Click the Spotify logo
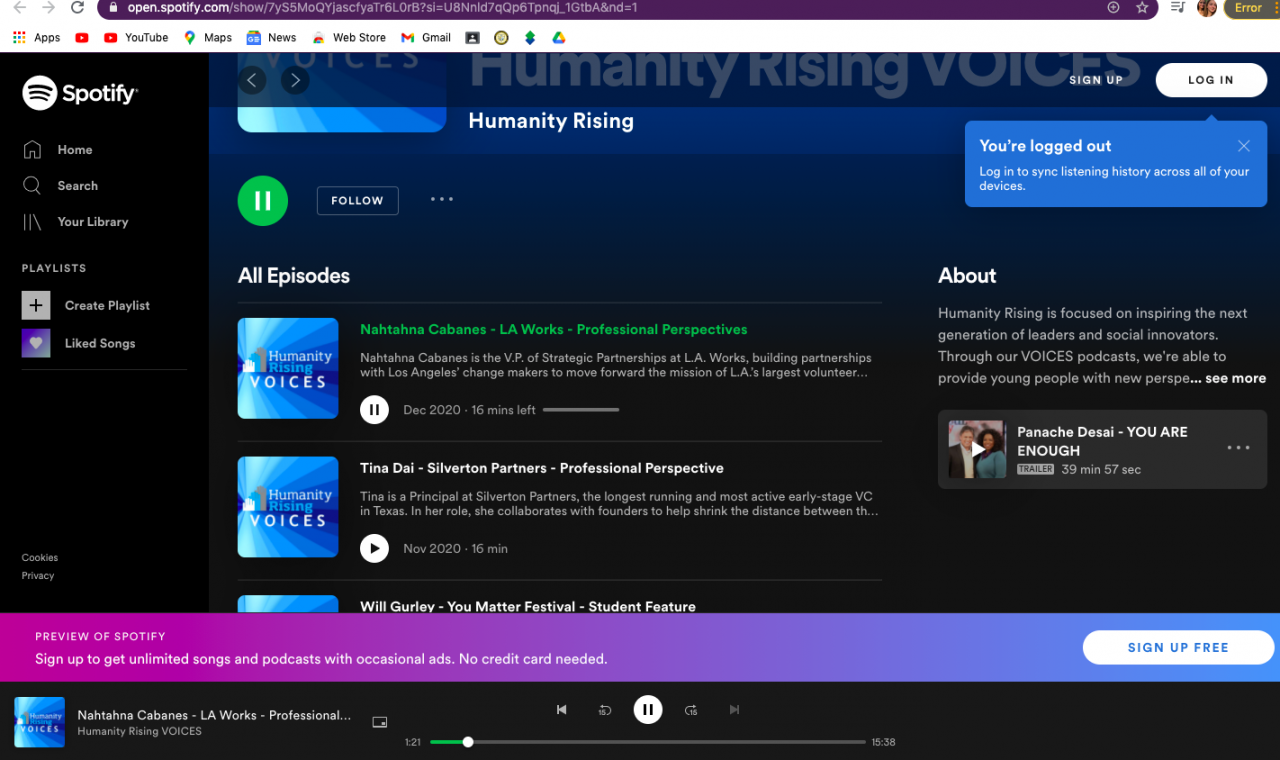 [80, 94]
